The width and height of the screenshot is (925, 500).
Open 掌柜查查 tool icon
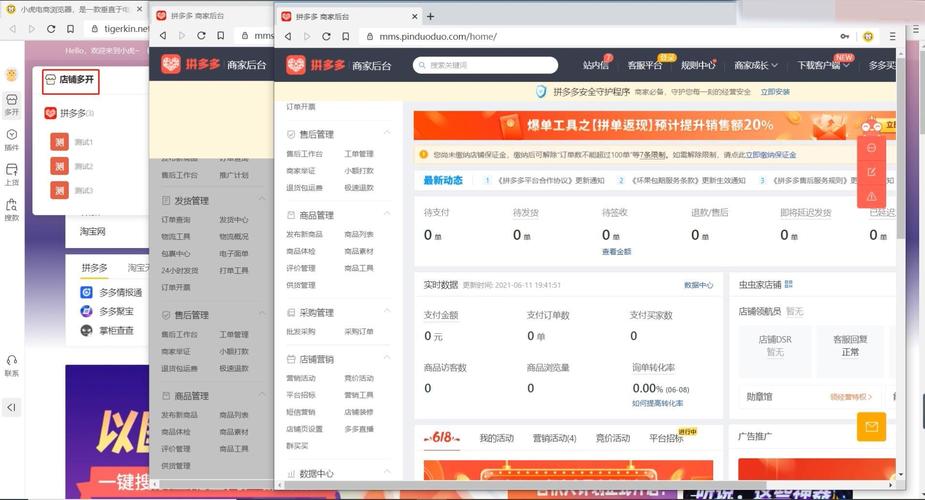point(86,330)
